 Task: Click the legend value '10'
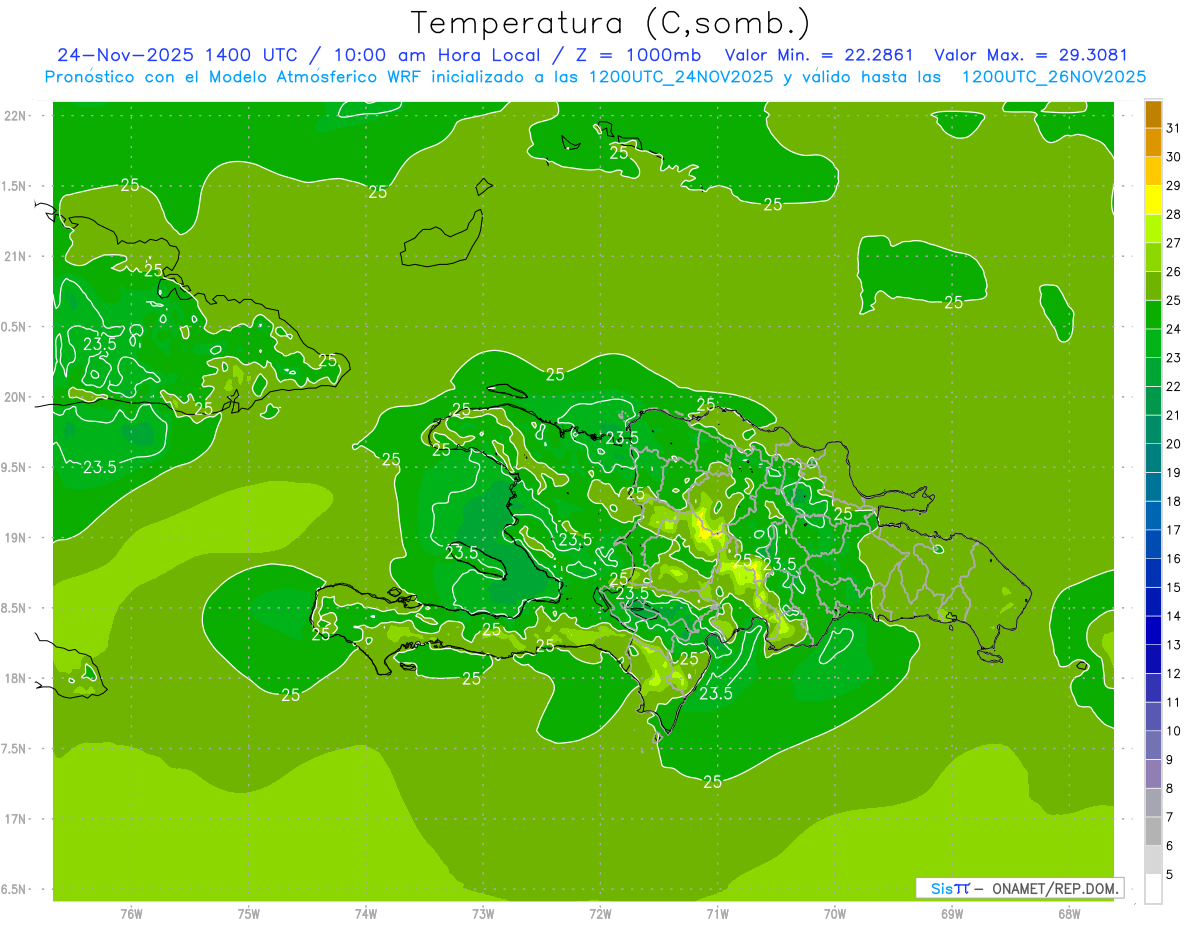click(1173, 731)
